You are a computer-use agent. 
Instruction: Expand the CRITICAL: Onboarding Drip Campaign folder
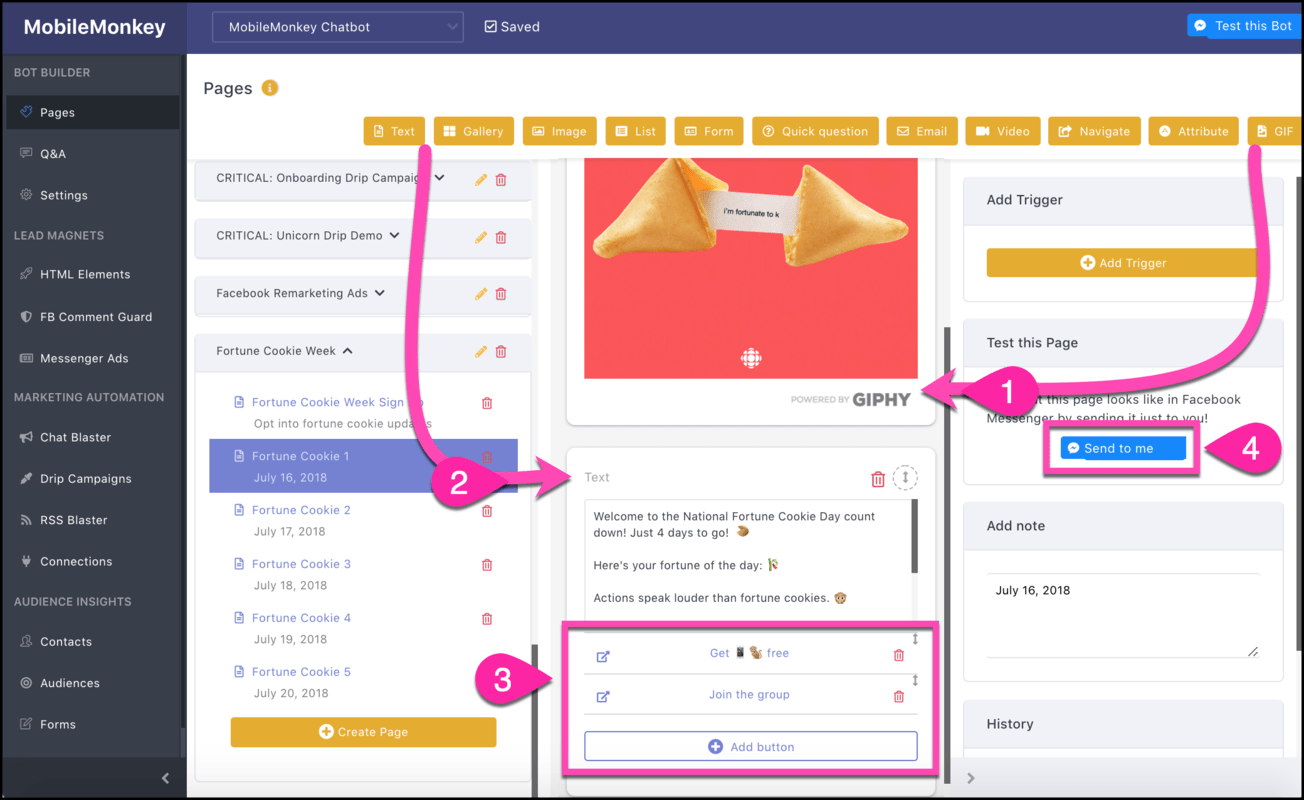[x=439, y=178]
